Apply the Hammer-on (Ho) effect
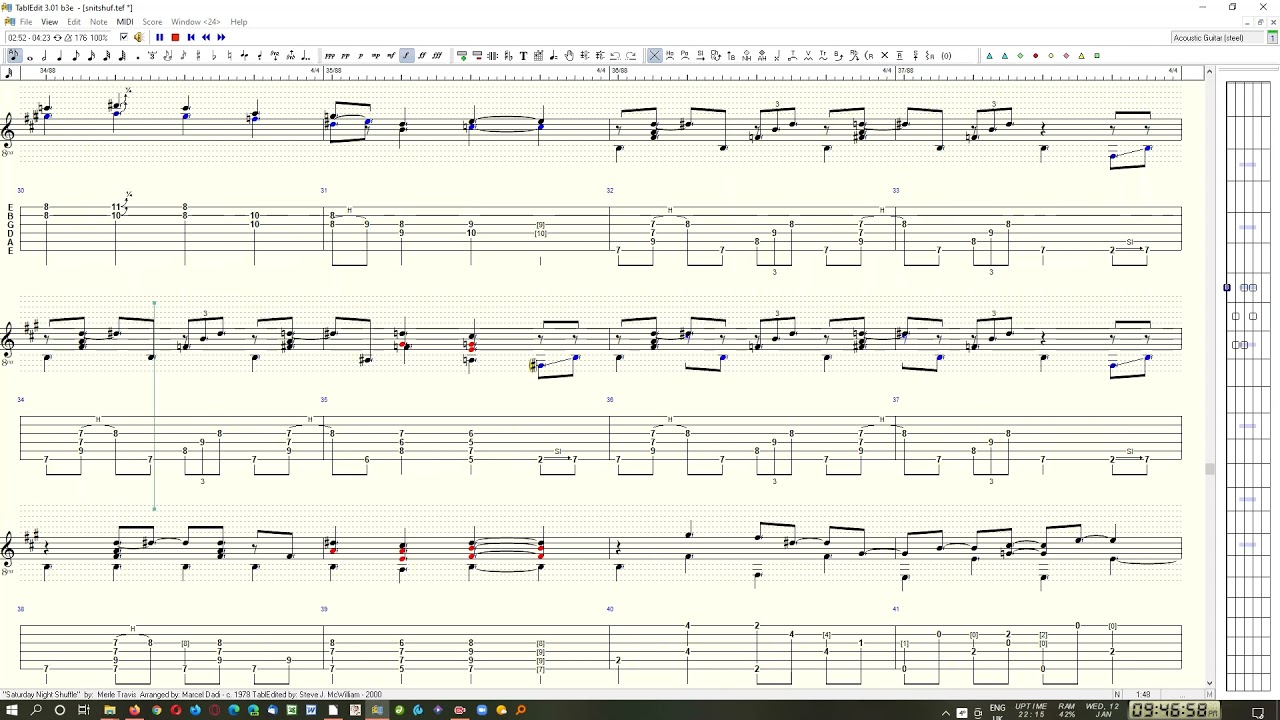Image resolution: width=1280 pixels, height=720 pixels. (670, 56)
